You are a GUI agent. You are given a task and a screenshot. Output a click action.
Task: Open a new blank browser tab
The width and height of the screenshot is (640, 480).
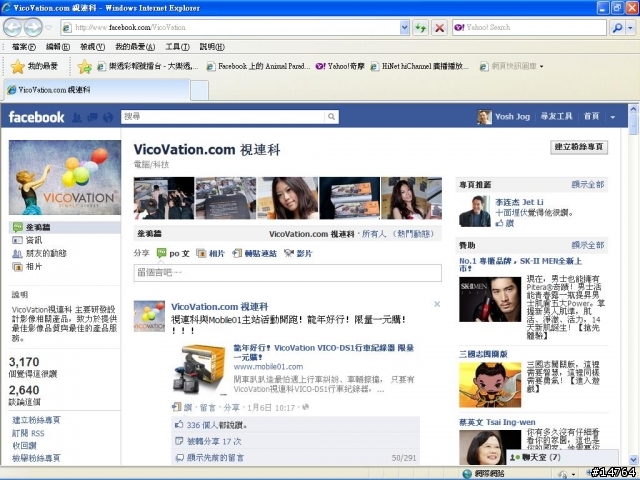click(199, 90)
